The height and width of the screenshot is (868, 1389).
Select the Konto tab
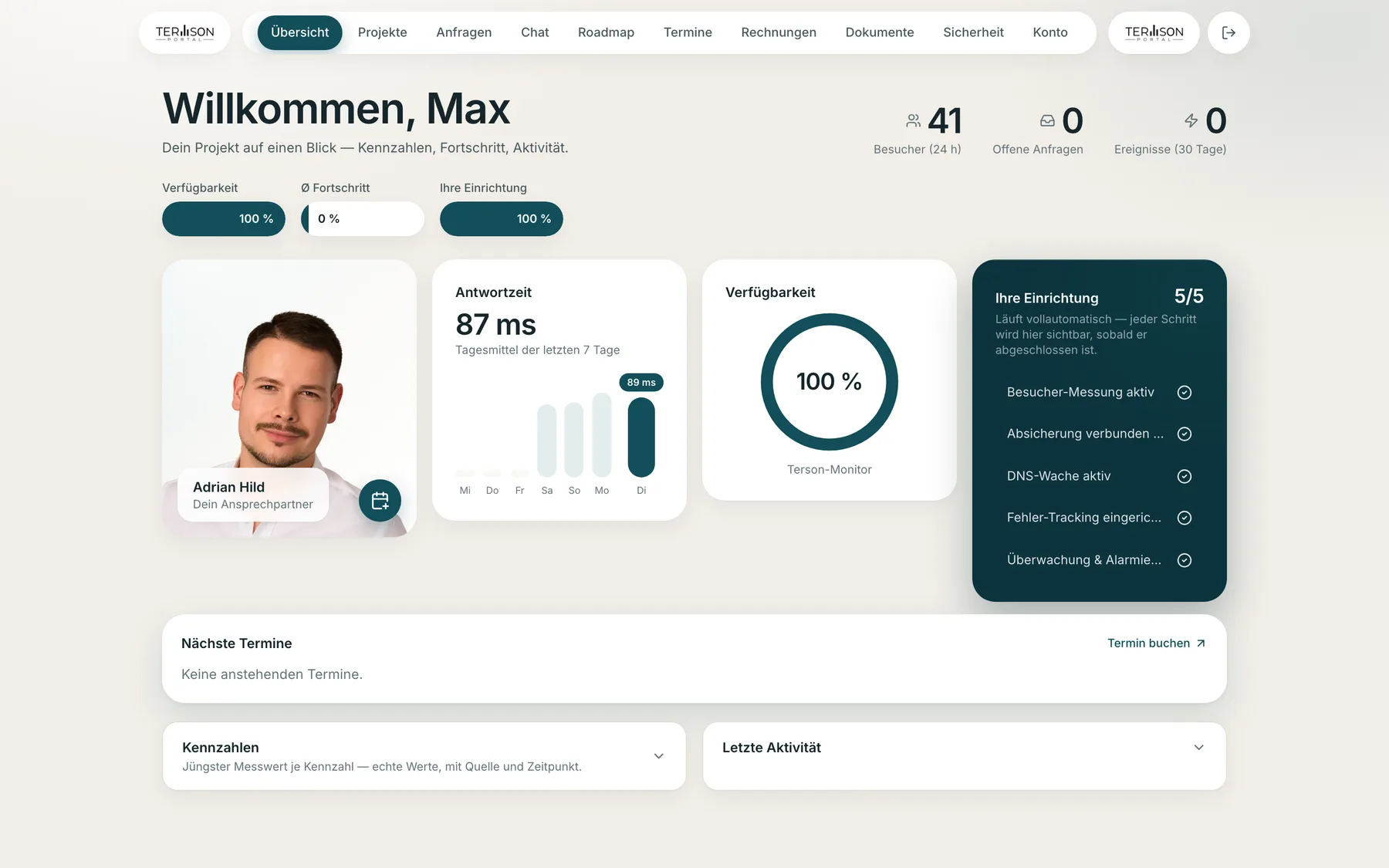coord(1050,32)
